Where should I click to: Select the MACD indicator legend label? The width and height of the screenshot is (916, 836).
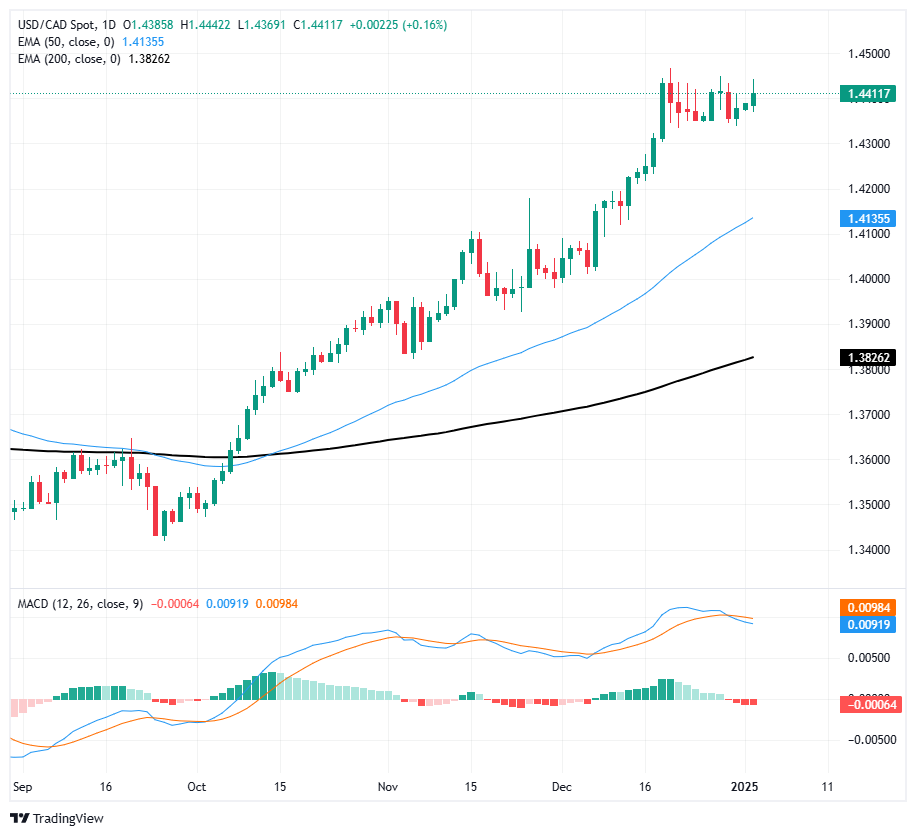point(80,603)
